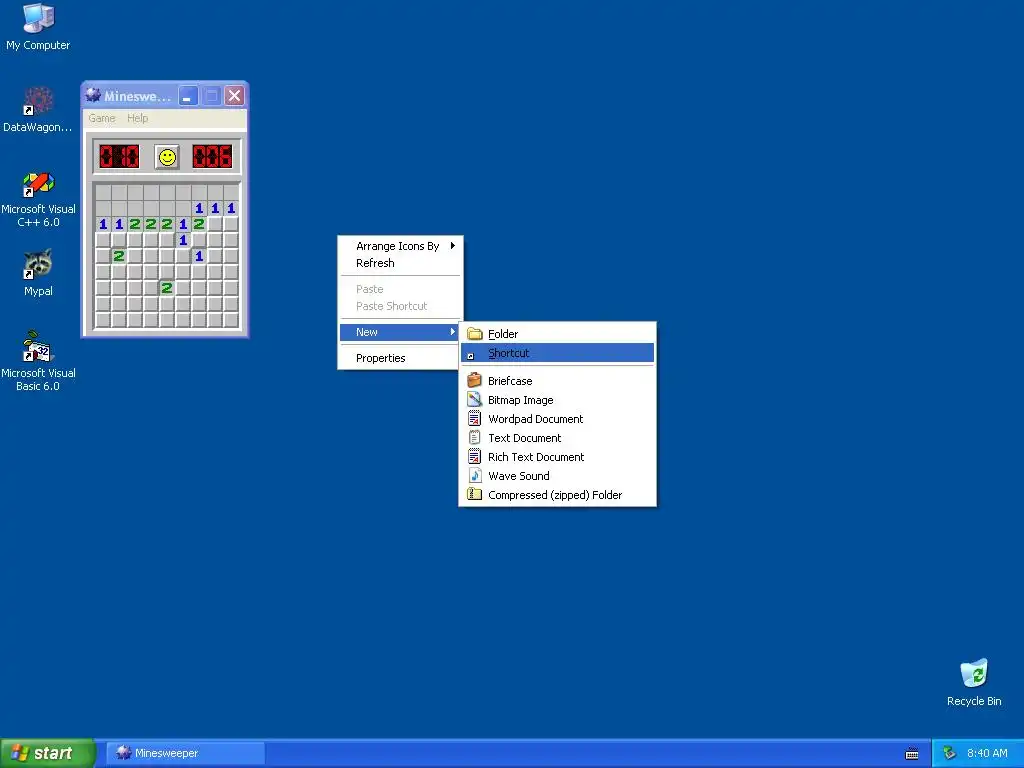
Task: Click the Rich Text Document icon
Action: click(475, 456)
